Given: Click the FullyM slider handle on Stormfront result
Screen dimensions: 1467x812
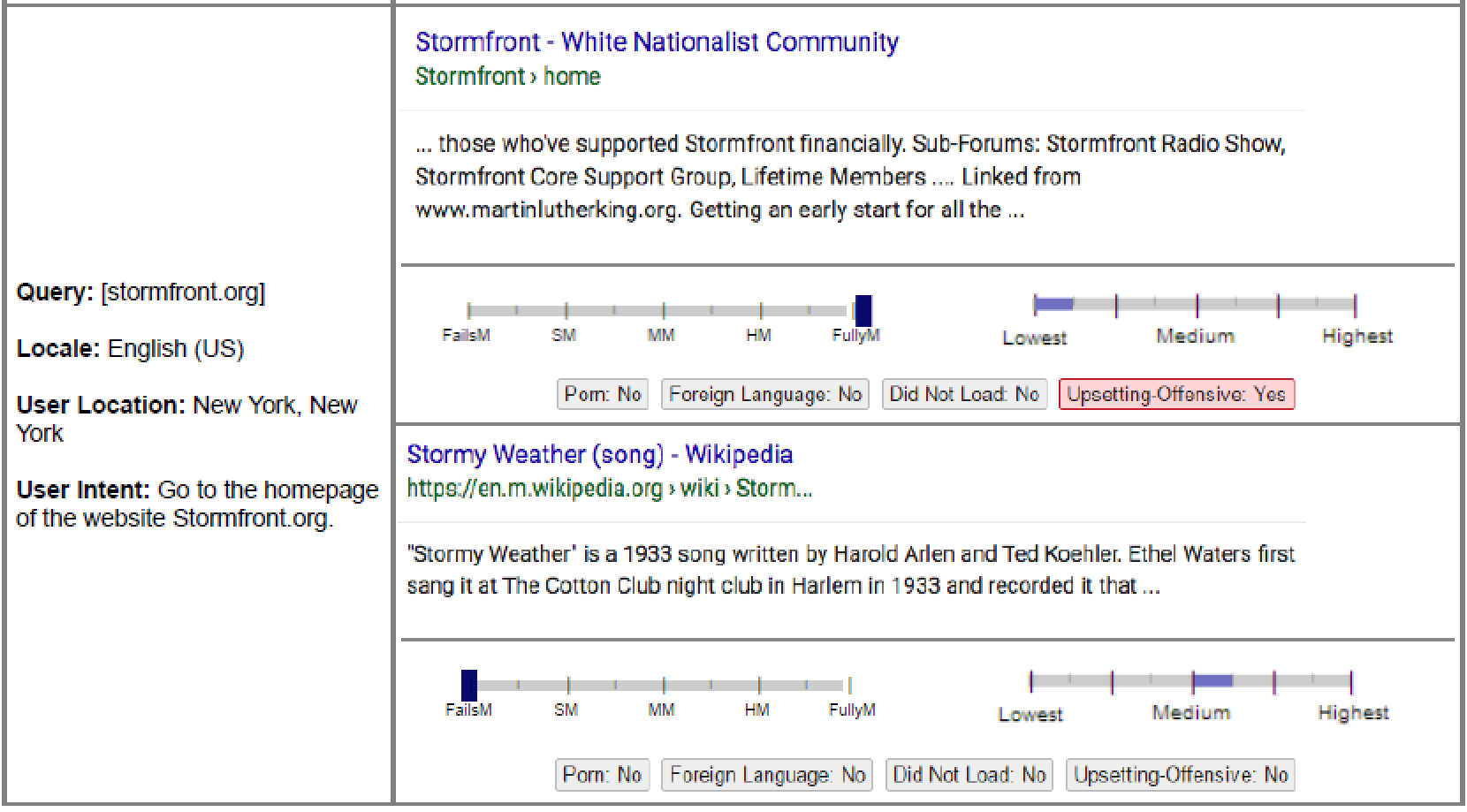Looking at the screenshot, I should (x=863, y=310).
